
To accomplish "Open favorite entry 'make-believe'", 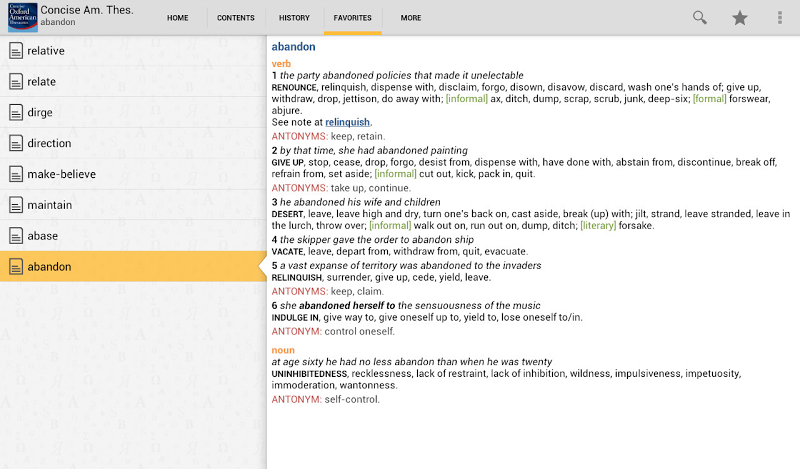I will (133, 174).
